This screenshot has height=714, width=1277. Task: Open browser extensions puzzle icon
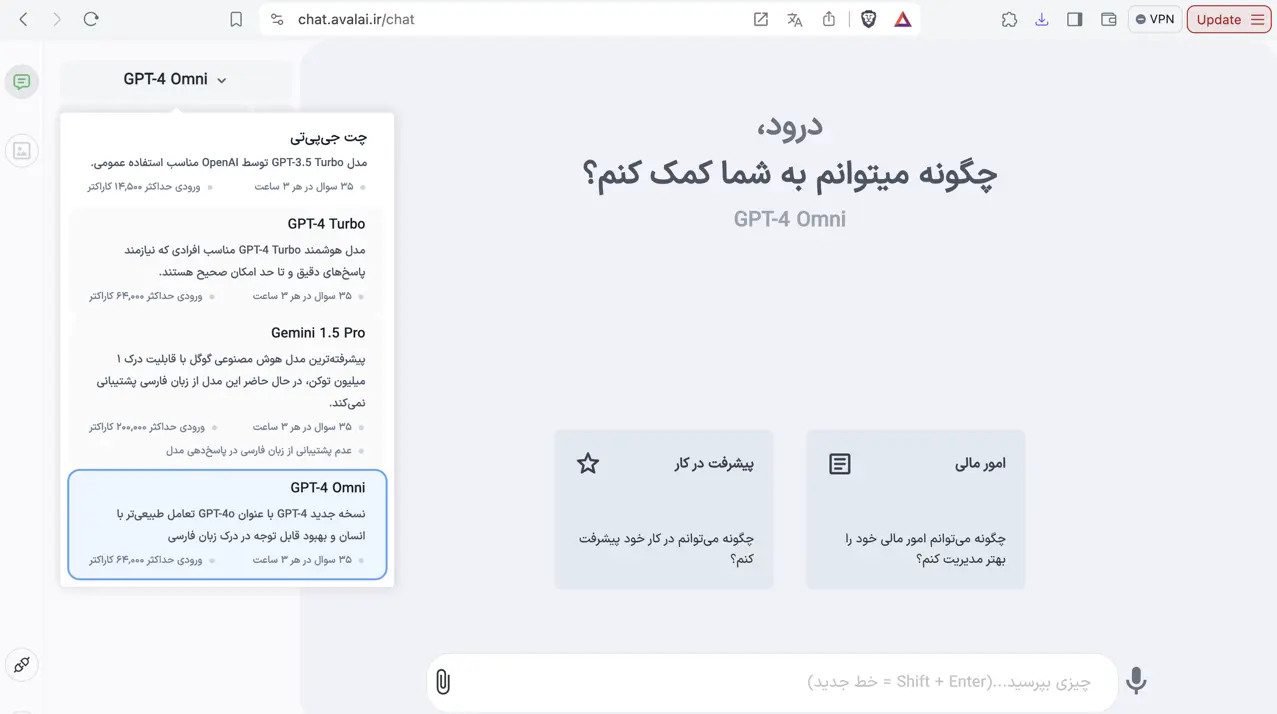[x=1009, y=19]
